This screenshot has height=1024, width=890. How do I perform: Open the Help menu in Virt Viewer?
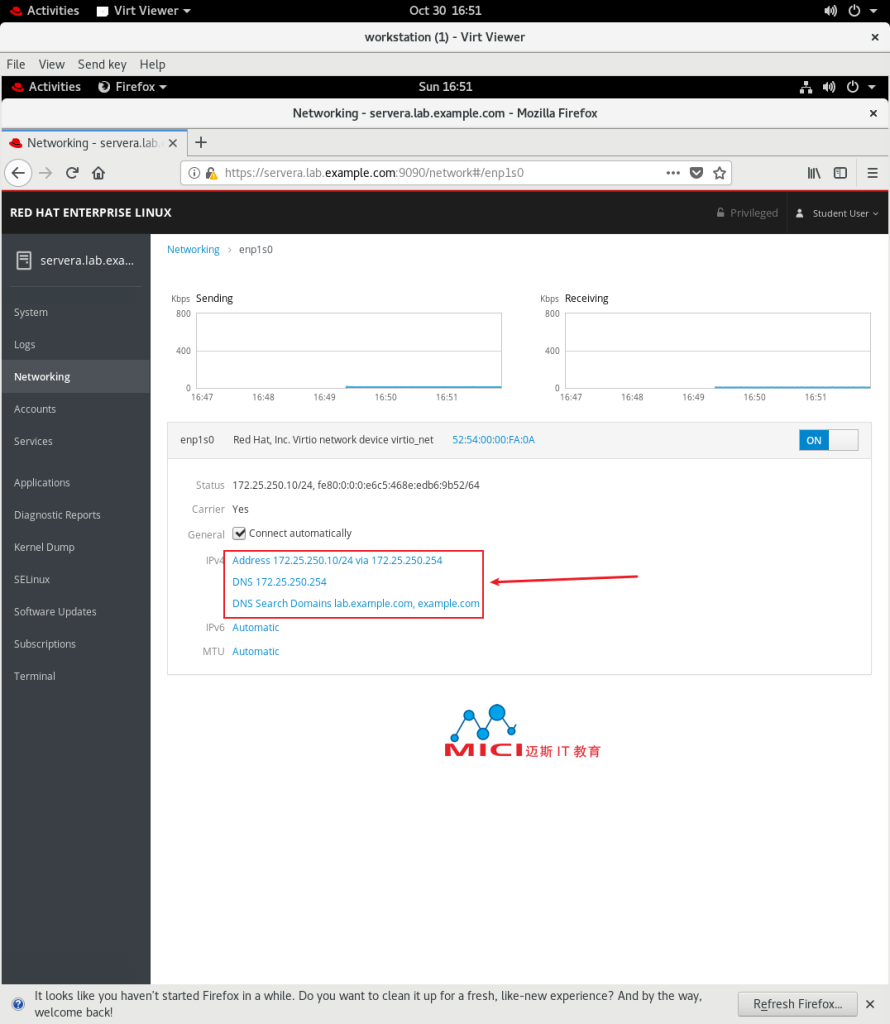(x=152, y=65)
